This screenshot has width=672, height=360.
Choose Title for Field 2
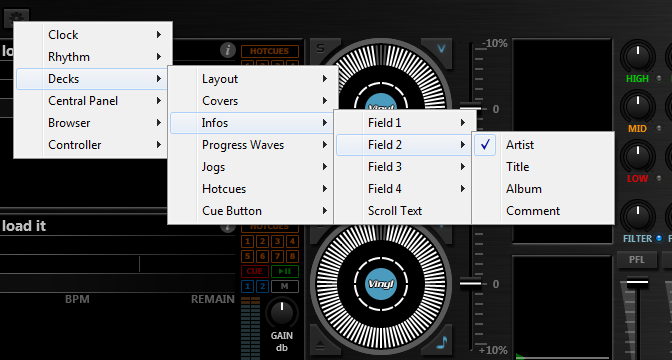pyautogui.click(x=543, y=167)
